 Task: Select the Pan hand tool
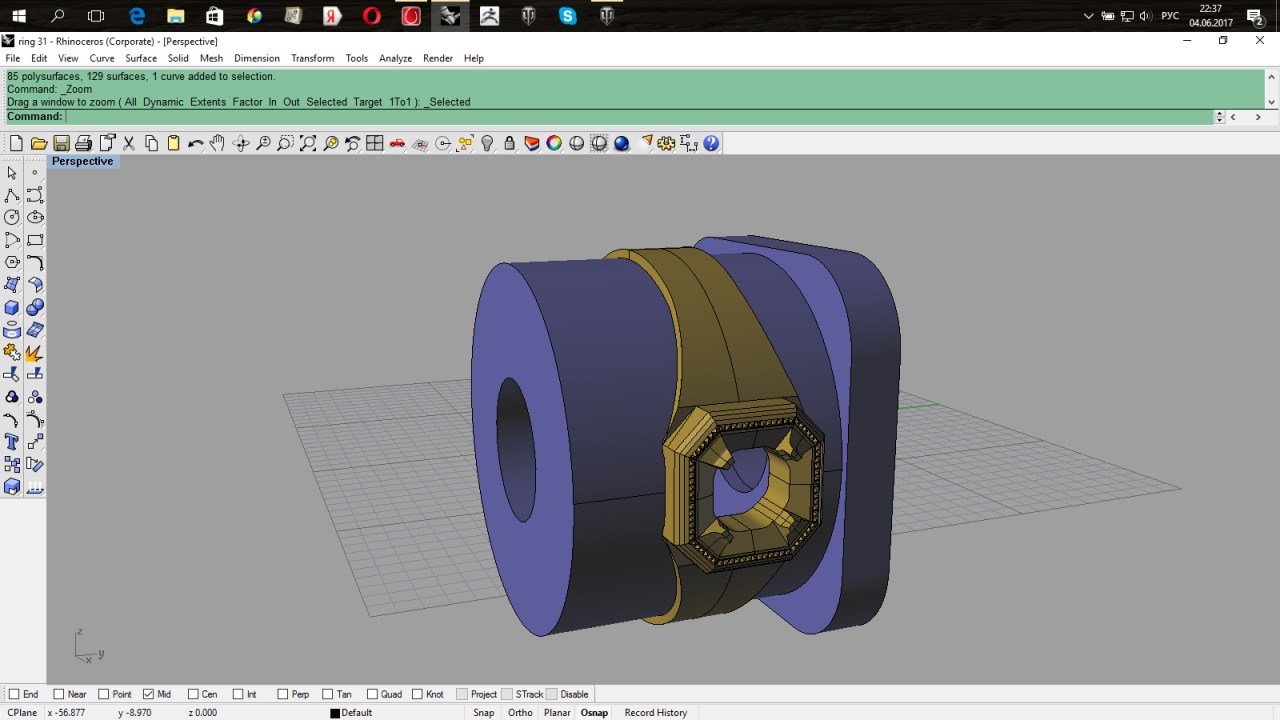click(217, 144)
